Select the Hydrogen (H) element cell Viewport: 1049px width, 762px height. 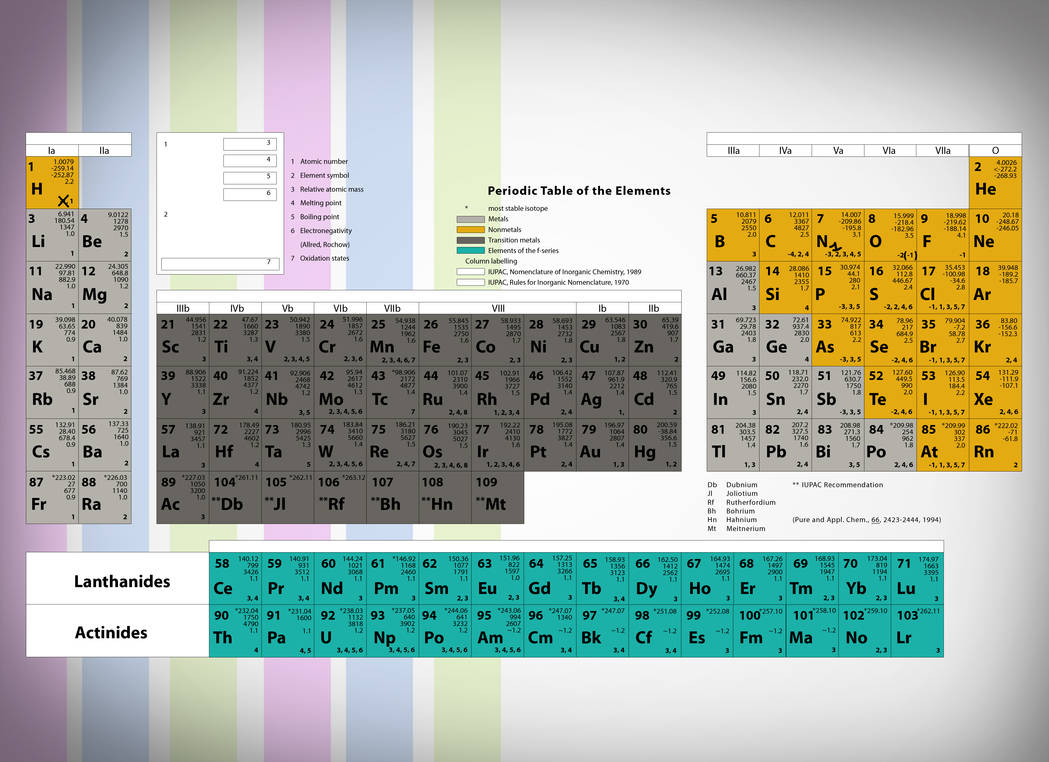point(52,183)
